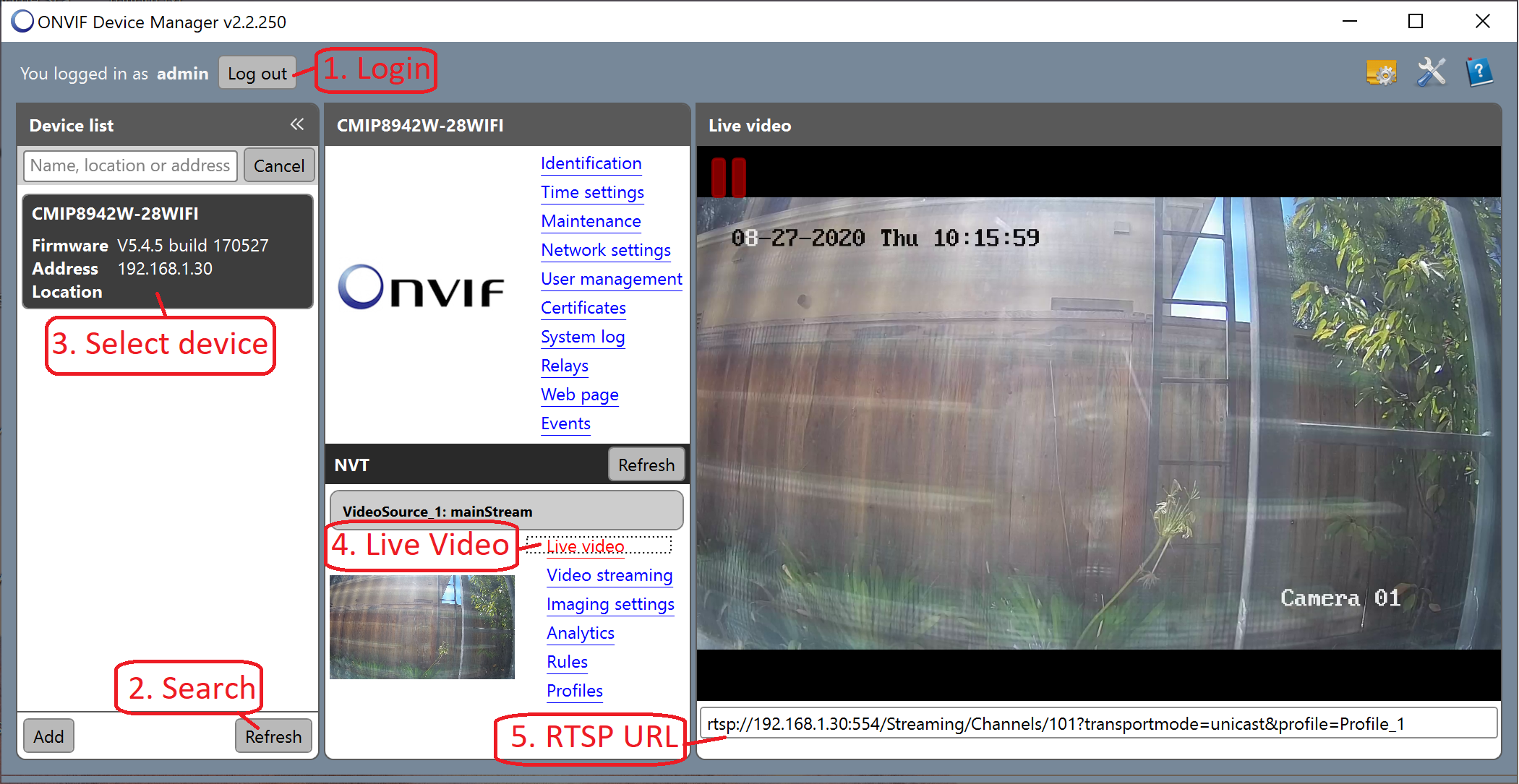Collapse the Device list panel
1519x784 pixels.
297,124
